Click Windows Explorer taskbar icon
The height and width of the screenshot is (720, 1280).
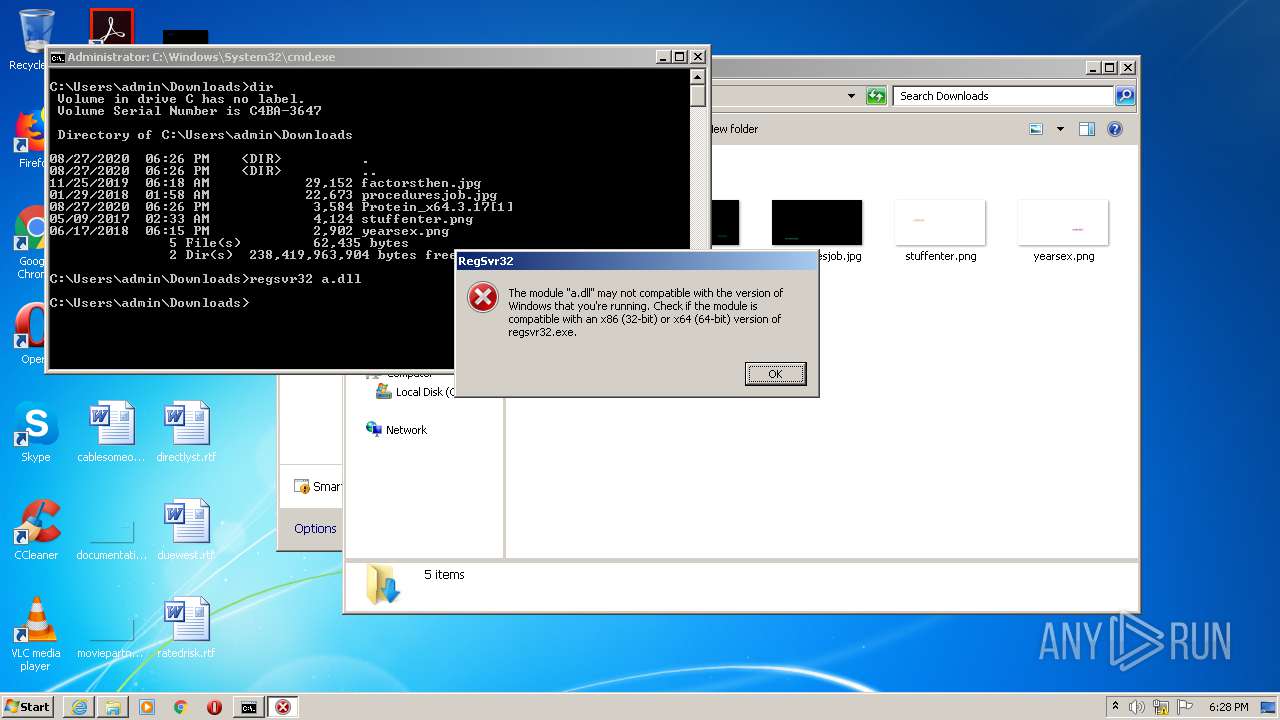[x=113, y=707]
